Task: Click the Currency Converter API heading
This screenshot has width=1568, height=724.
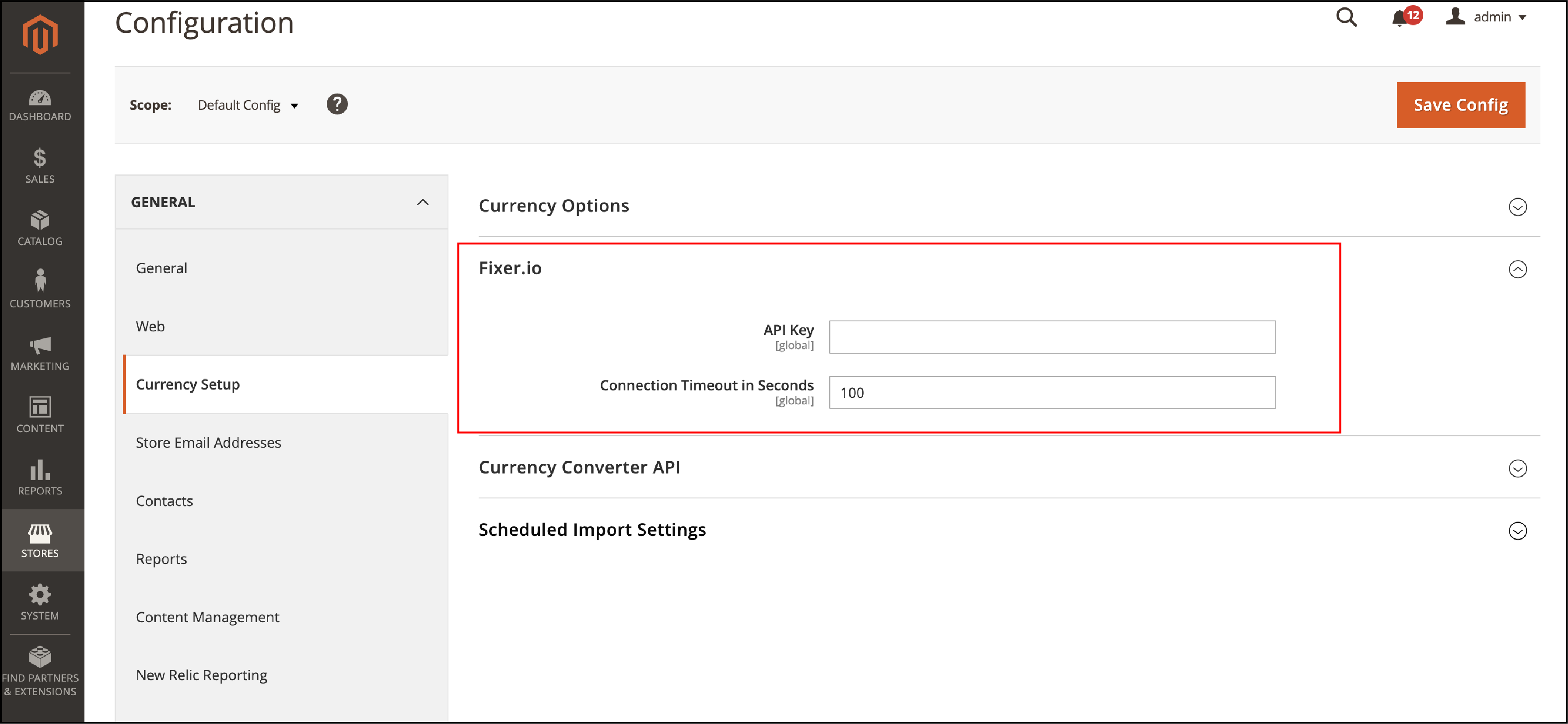Action: point(580,467)
